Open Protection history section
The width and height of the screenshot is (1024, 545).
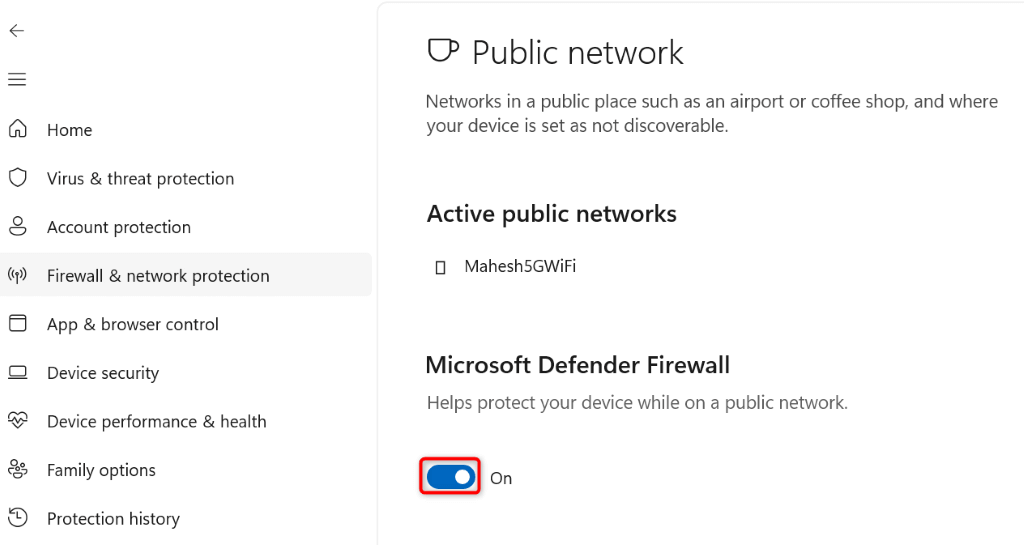pos(113,519)
